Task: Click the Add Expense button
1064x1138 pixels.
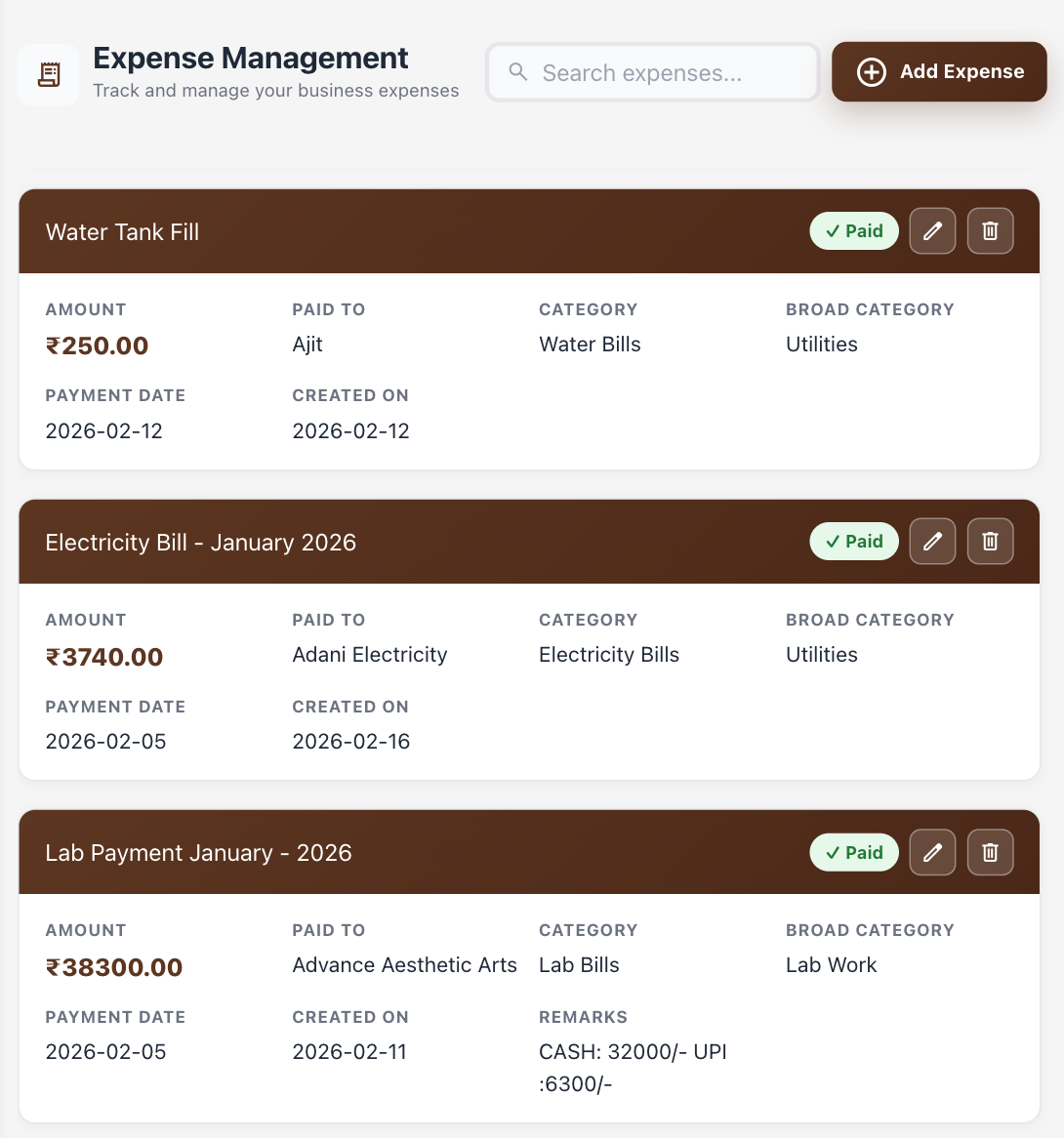Action: [938, 71]
